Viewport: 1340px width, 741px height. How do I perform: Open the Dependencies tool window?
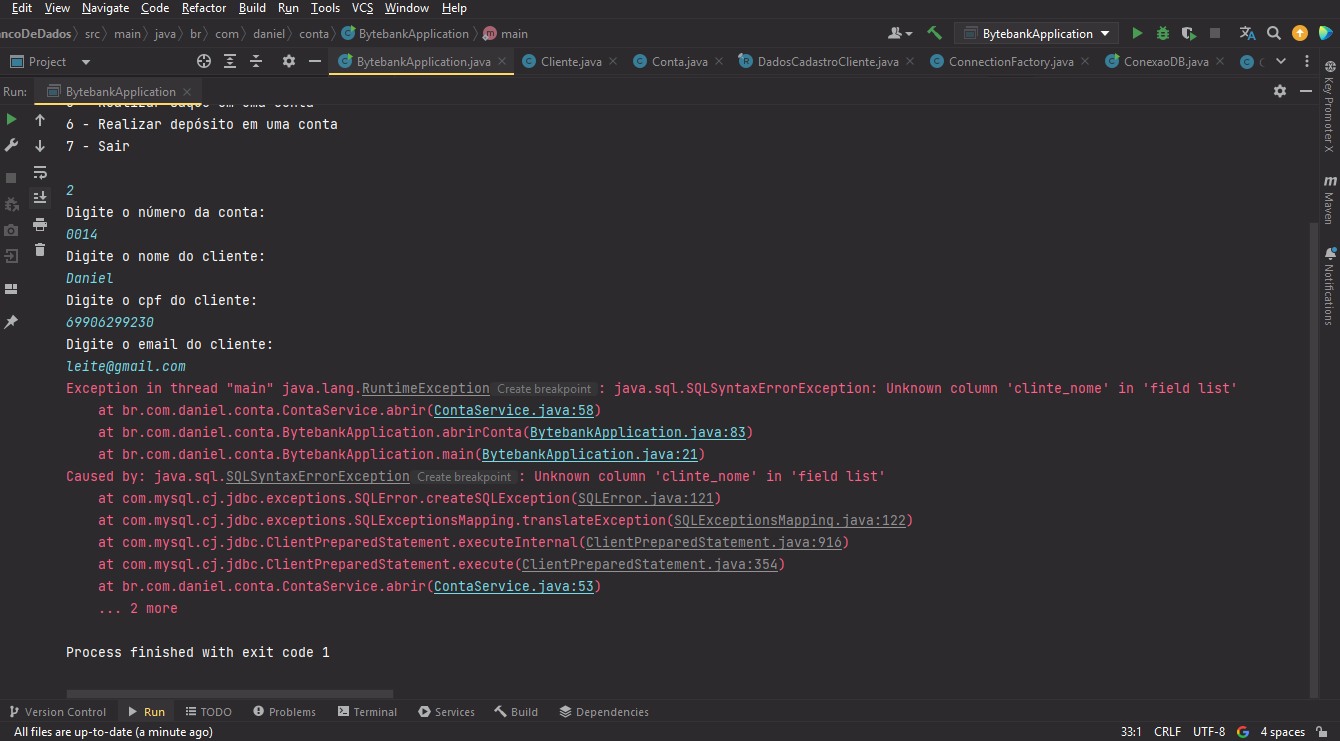(x=604, y=712)
